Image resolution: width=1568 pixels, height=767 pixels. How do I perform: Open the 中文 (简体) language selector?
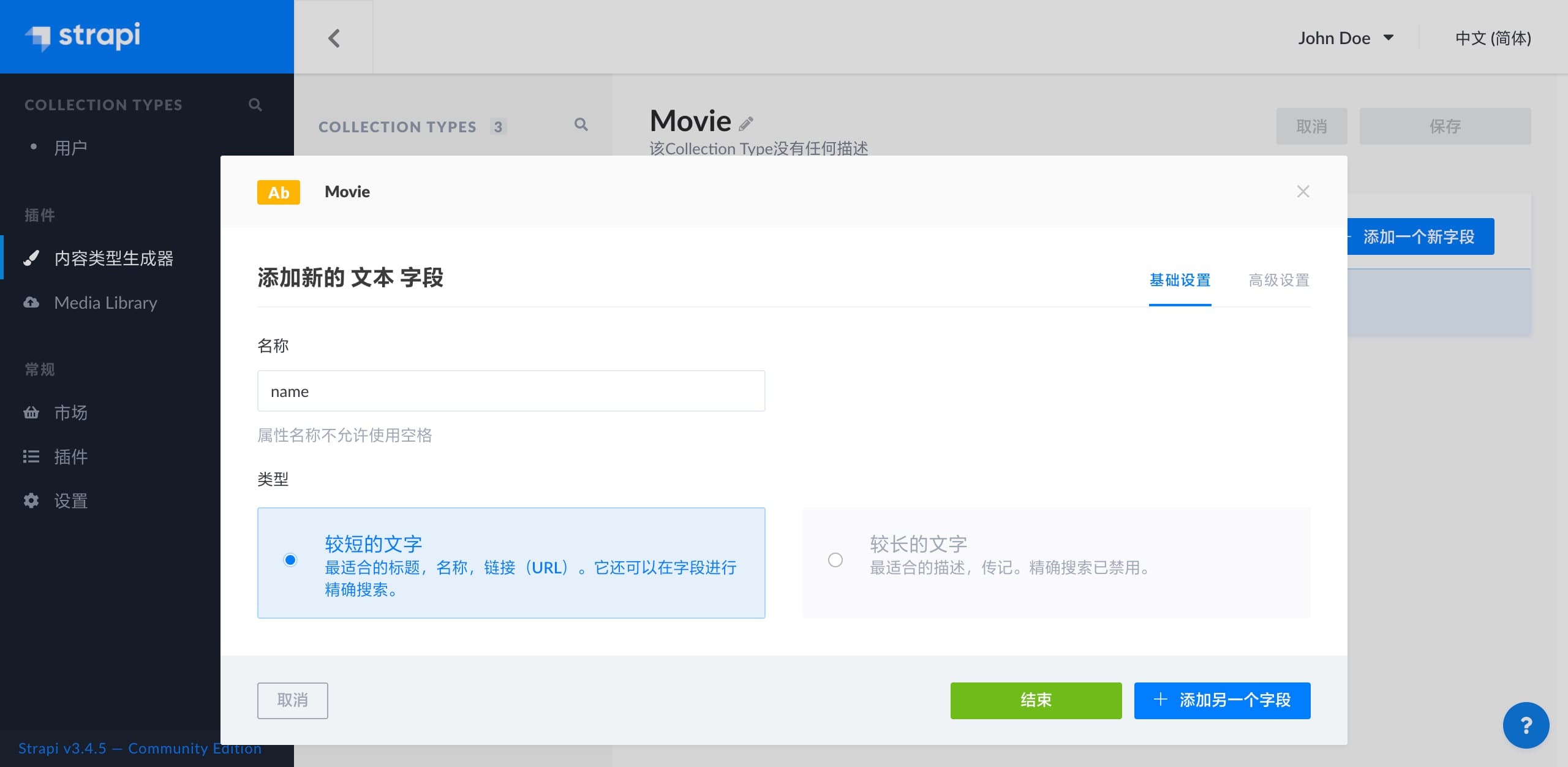point(1493,38)
